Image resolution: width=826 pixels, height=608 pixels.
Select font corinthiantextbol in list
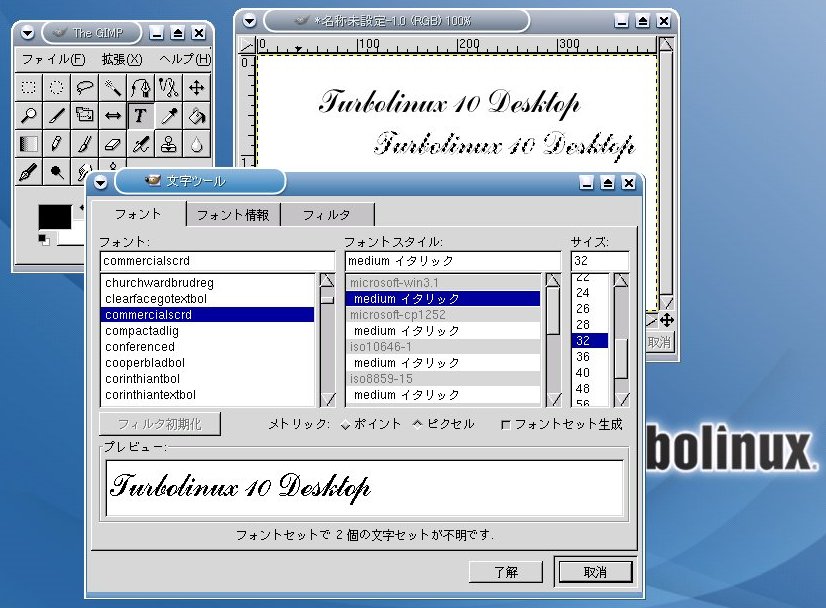(208, 395)
